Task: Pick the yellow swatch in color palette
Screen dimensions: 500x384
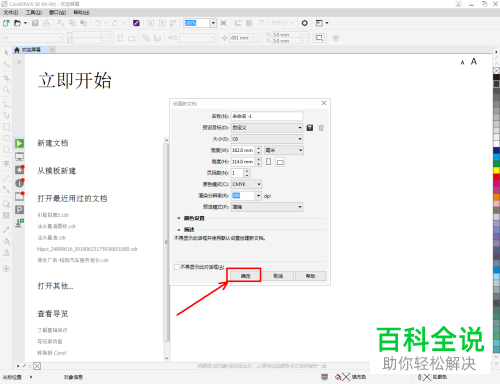Action: click(x=496, y=170)
